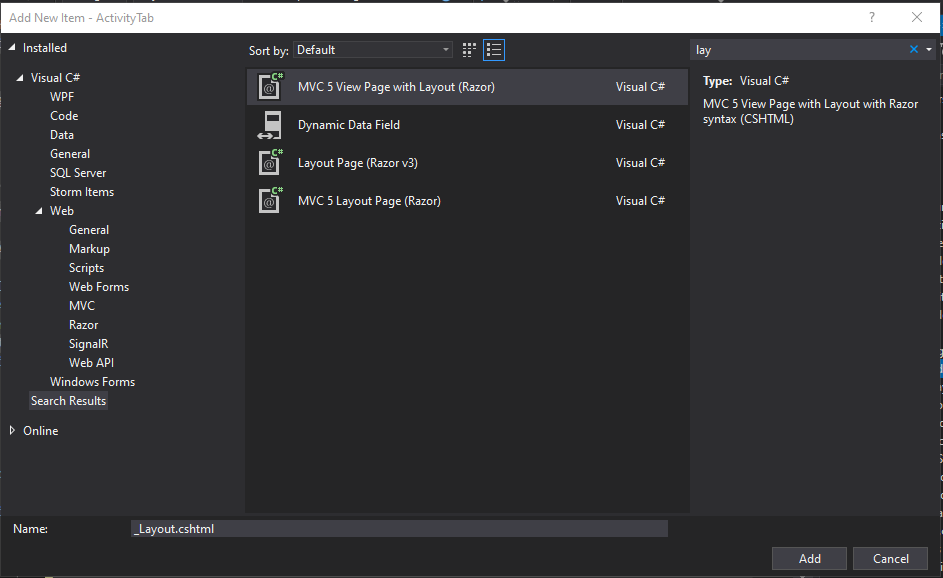This screenshot has height=578, width=943.
Task: Choose the Dynamic Data Field template
Action: pyautogui.click(x=467, y=125)
